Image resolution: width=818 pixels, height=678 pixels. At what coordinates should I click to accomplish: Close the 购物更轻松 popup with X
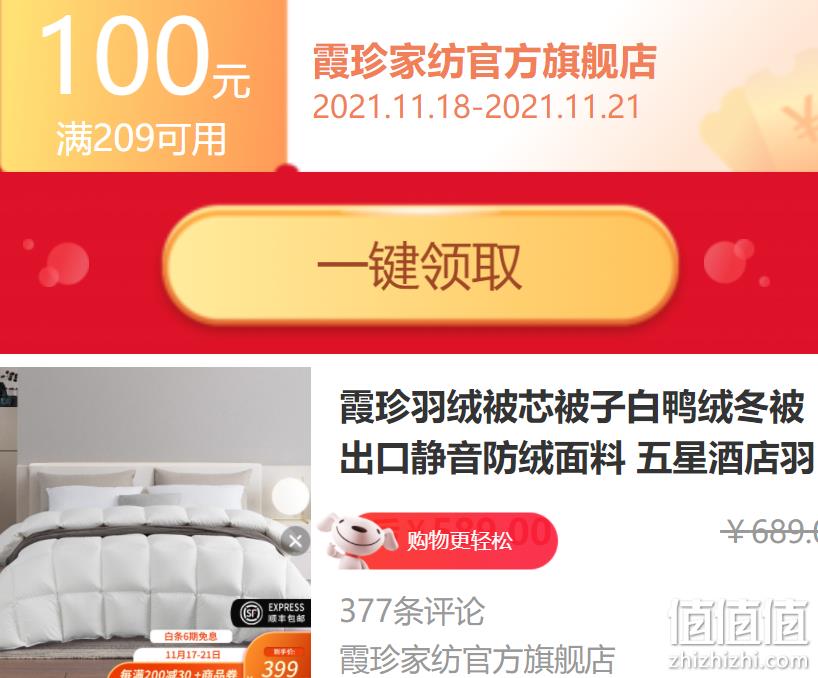(295, 541)
